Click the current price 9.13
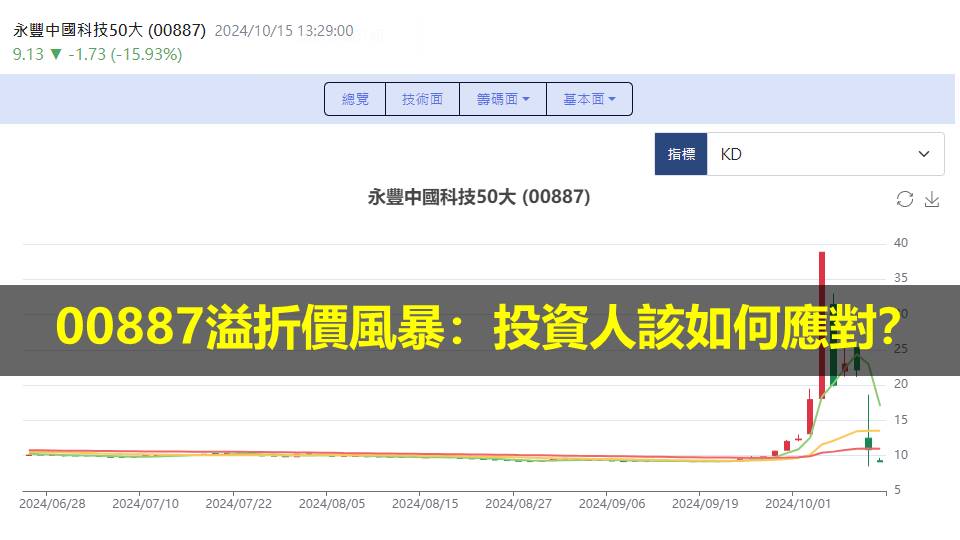960x540 pixels. [28, 54]
